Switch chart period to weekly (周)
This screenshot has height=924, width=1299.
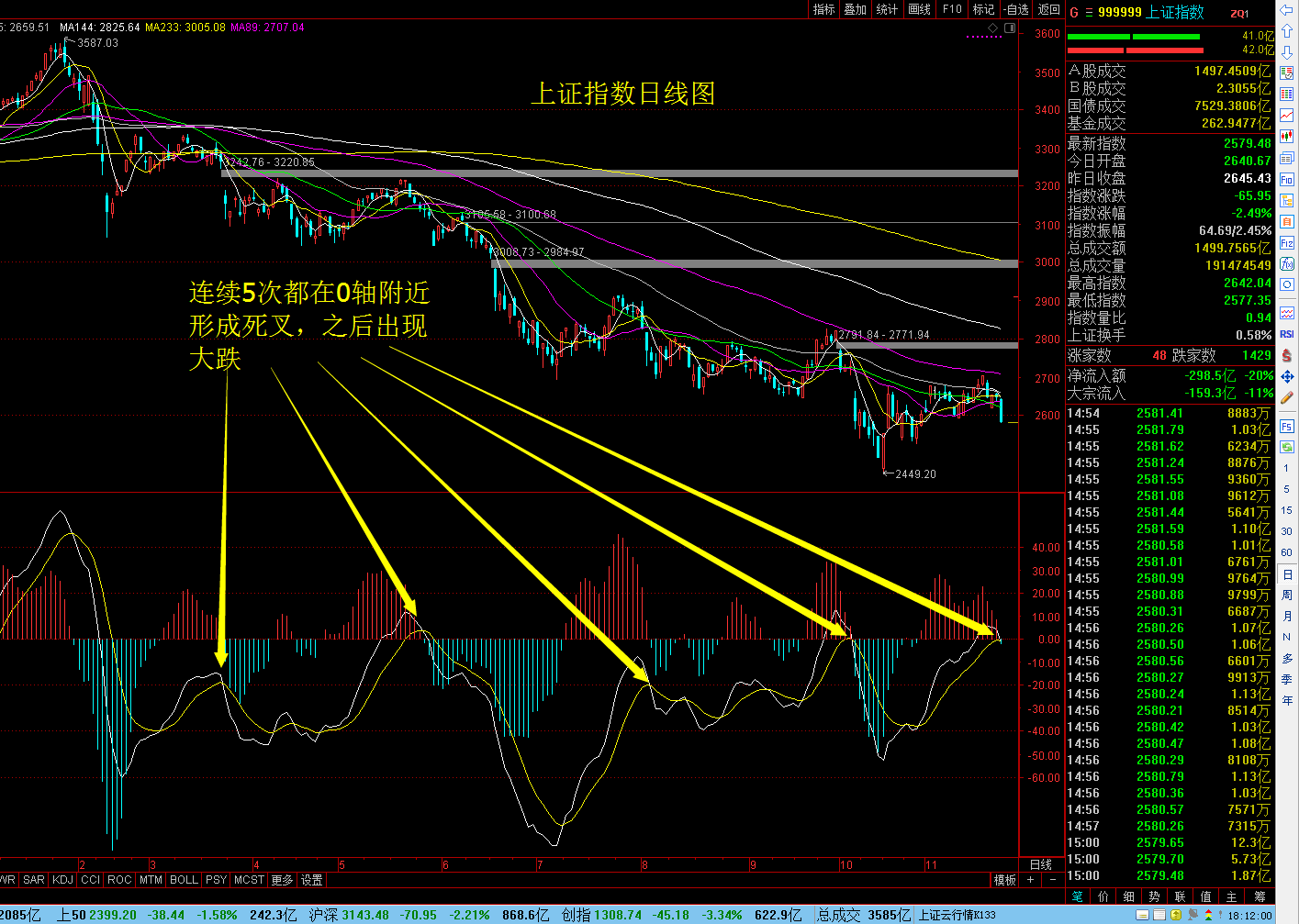coord(1287,596)
